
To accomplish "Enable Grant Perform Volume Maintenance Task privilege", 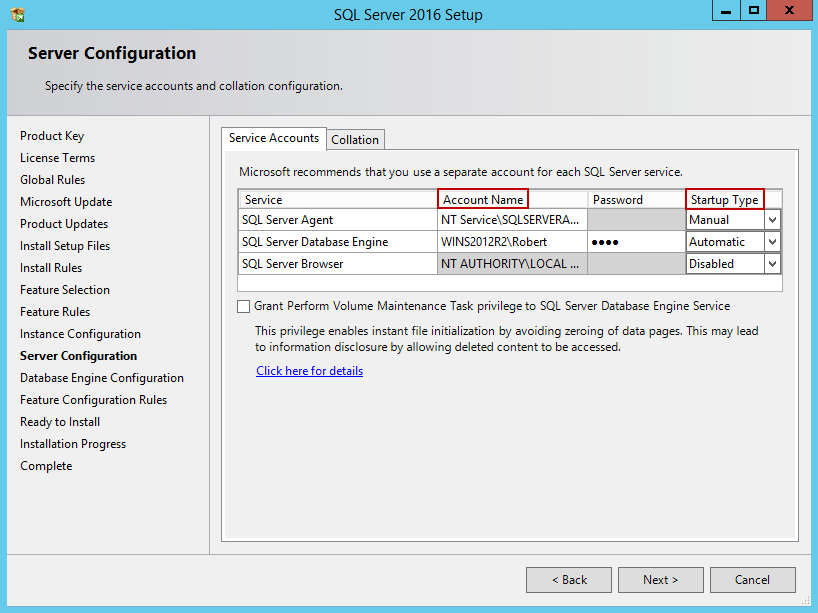I will (241, 306).
